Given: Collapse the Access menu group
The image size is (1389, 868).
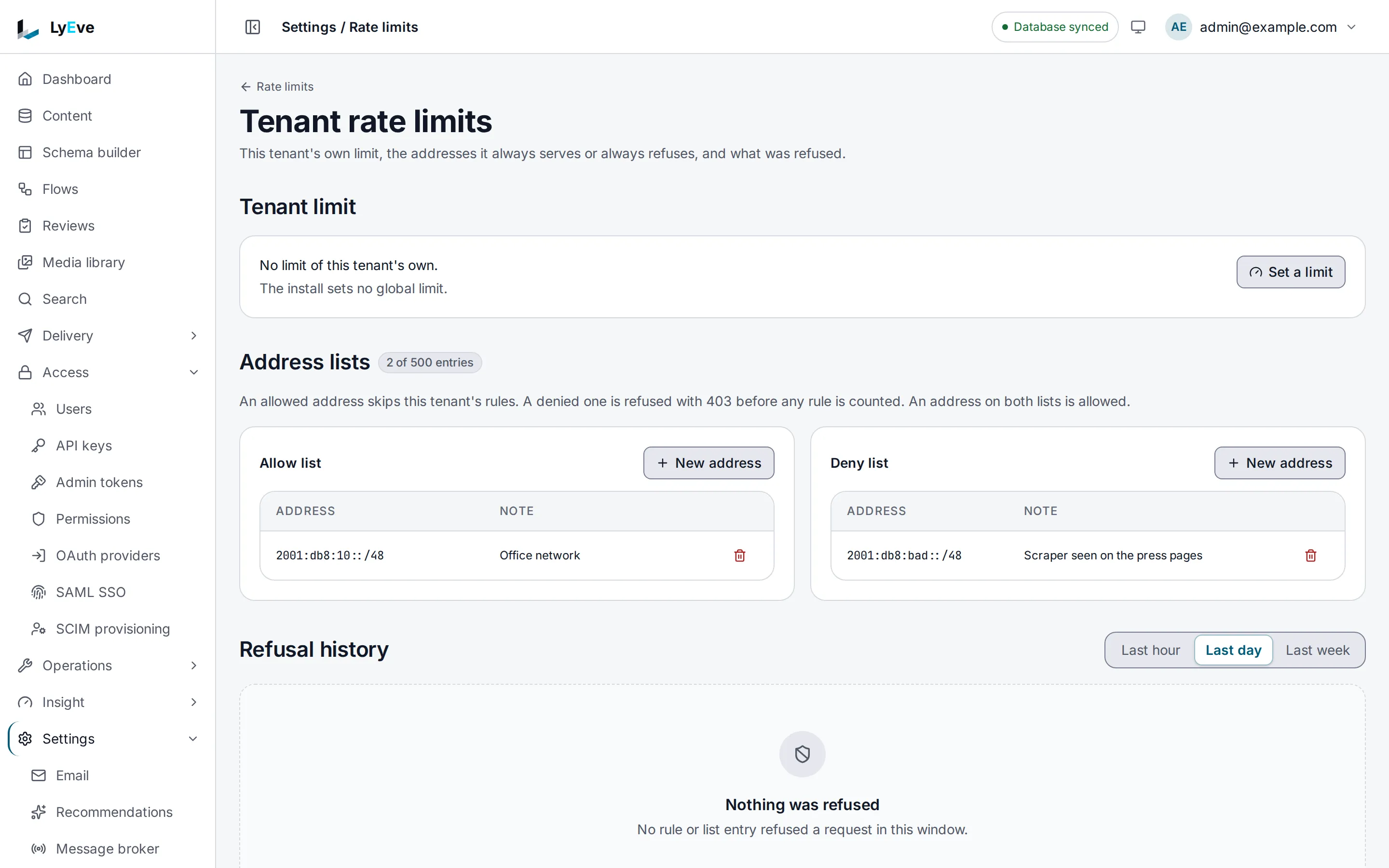Looking at the screenshot, I should (108, 373).
